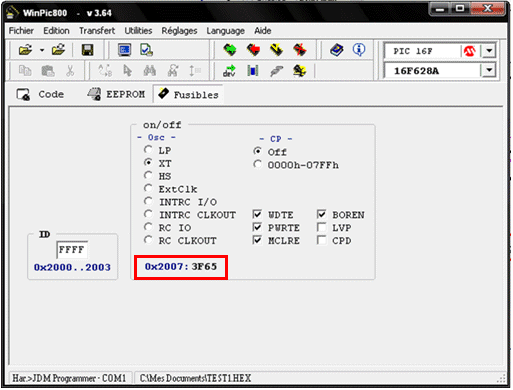Click the grayed paste clipboard icon
Image resolution: width=513 pixels, height=390 pixels.
(x=48, y=71)
